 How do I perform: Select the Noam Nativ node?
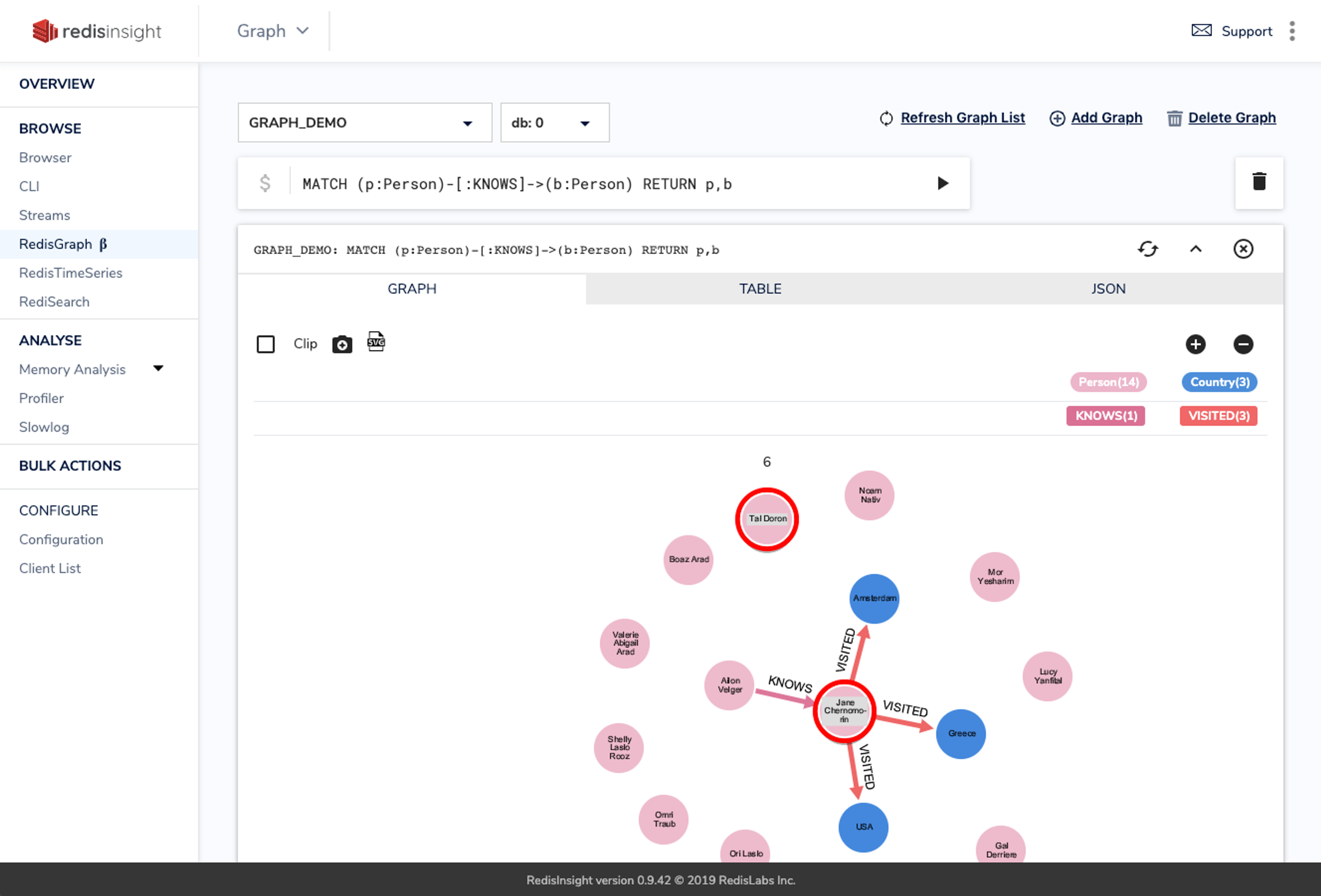pyautogui.click(x=870, y=495)
